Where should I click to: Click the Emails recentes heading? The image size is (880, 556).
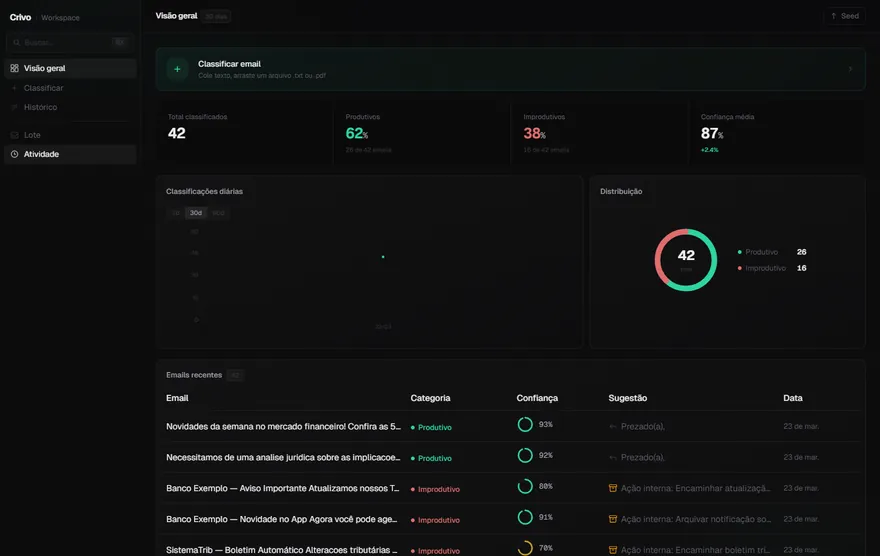(194, 375)
